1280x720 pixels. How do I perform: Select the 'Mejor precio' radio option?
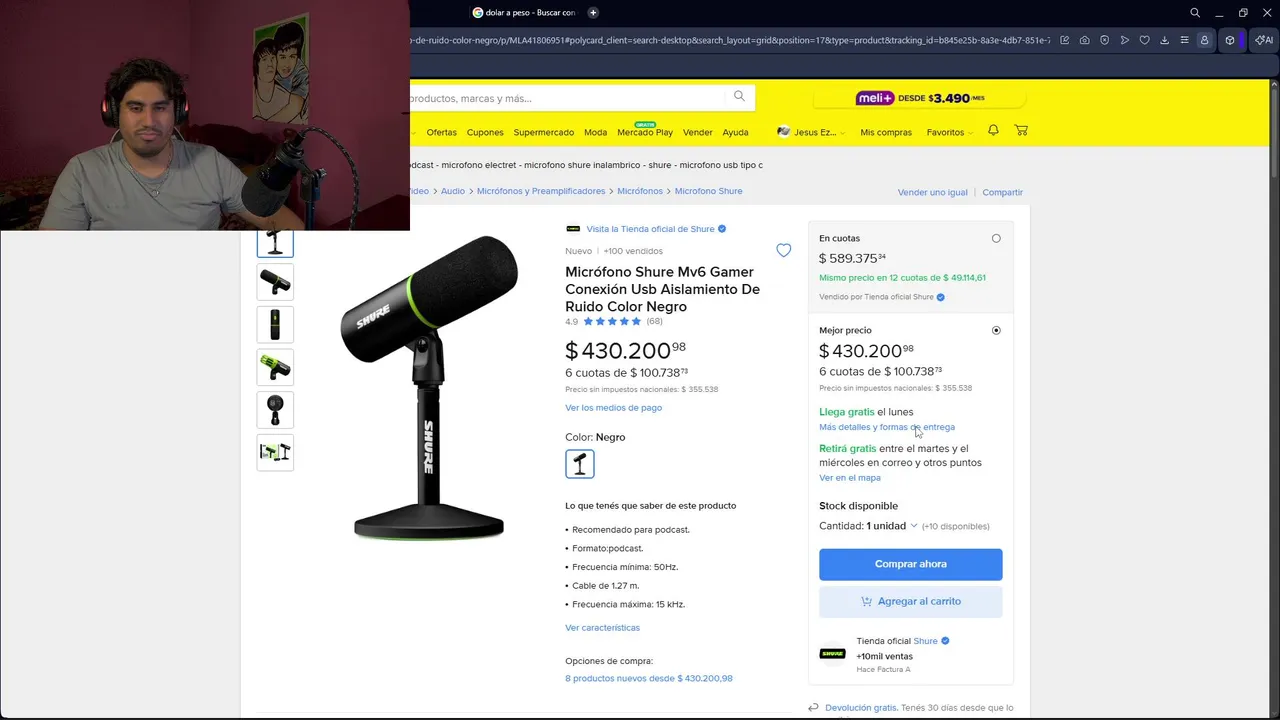[996, 330]
